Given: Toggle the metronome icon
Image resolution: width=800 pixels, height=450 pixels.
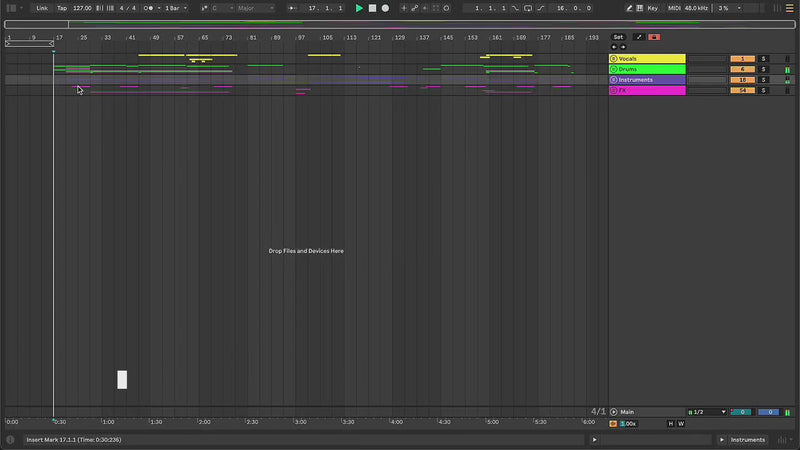Looking at the screenshot, I should (x=149, y=8).
